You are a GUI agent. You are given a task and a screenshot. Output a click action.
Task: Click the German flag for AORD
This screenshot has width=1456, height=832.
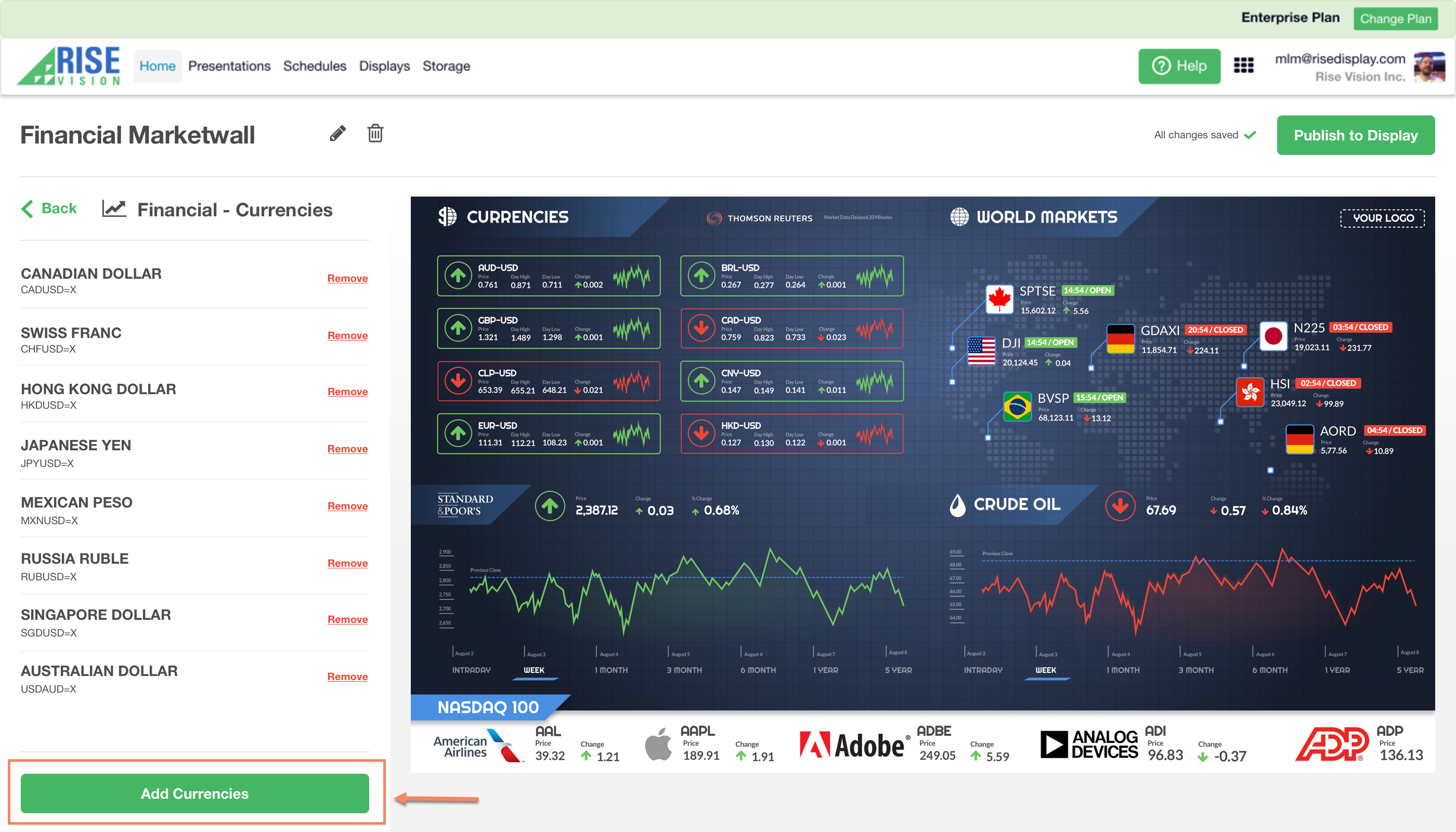1299,439
